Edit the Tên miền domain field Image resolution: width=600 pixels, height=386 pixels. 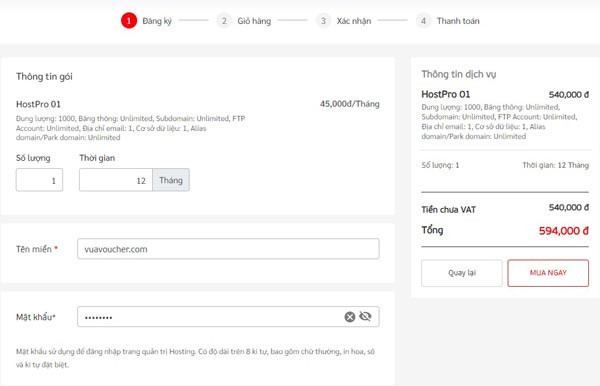[x=228, y=249]
